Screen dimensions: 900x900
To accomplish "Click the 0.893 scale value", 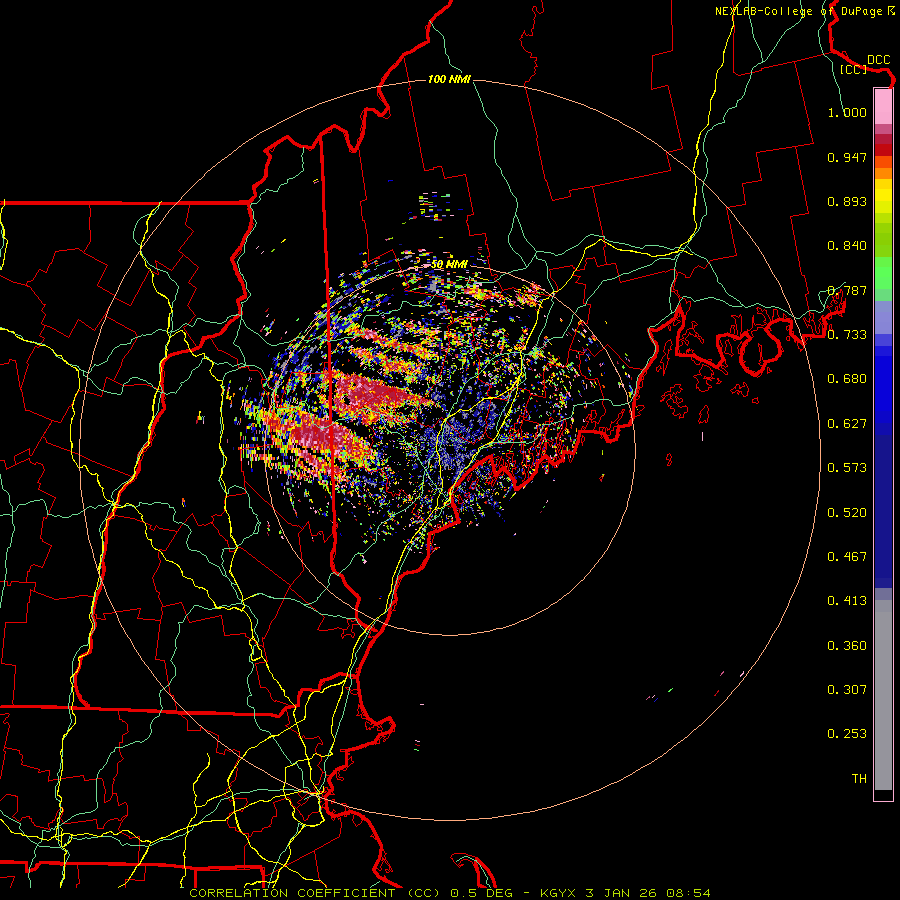I will point(847,201).
